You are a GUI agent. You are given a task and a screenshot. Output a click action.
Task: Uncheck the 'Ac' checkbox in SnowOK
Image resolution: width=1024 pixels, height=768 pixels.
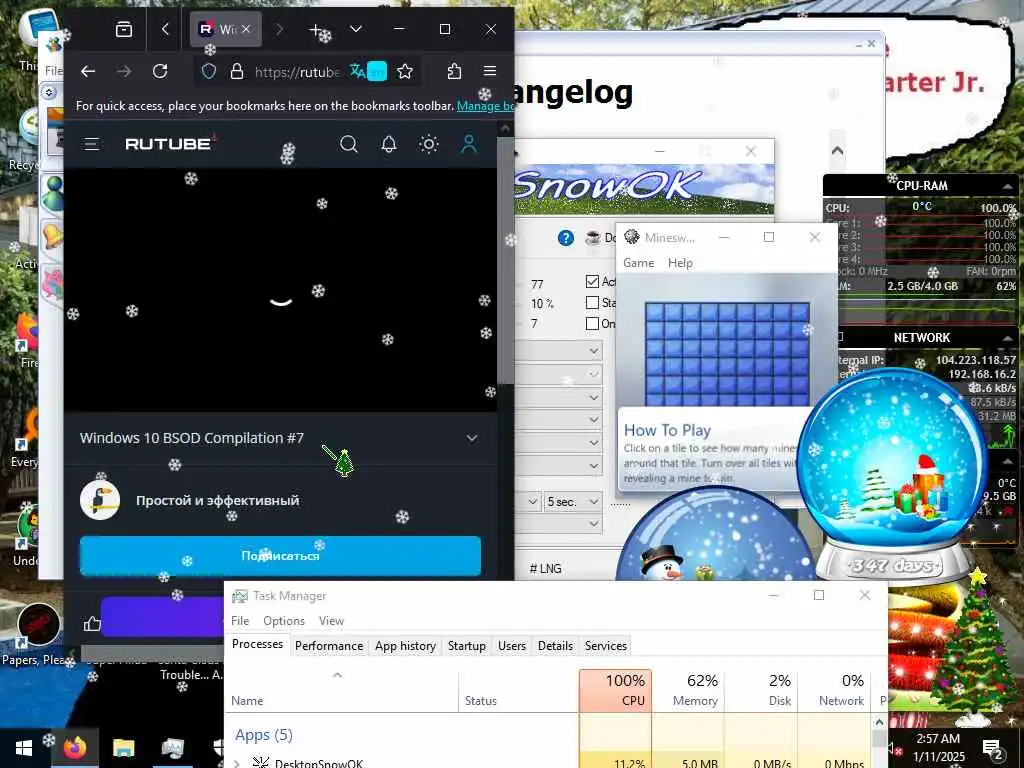click(x=592, y=281)
